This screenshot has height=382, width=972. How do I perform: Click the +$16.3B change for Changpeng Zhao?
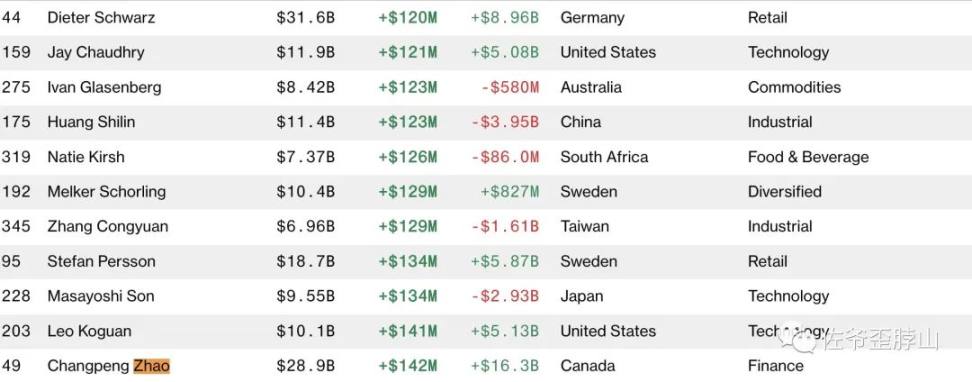pos(505,366)
